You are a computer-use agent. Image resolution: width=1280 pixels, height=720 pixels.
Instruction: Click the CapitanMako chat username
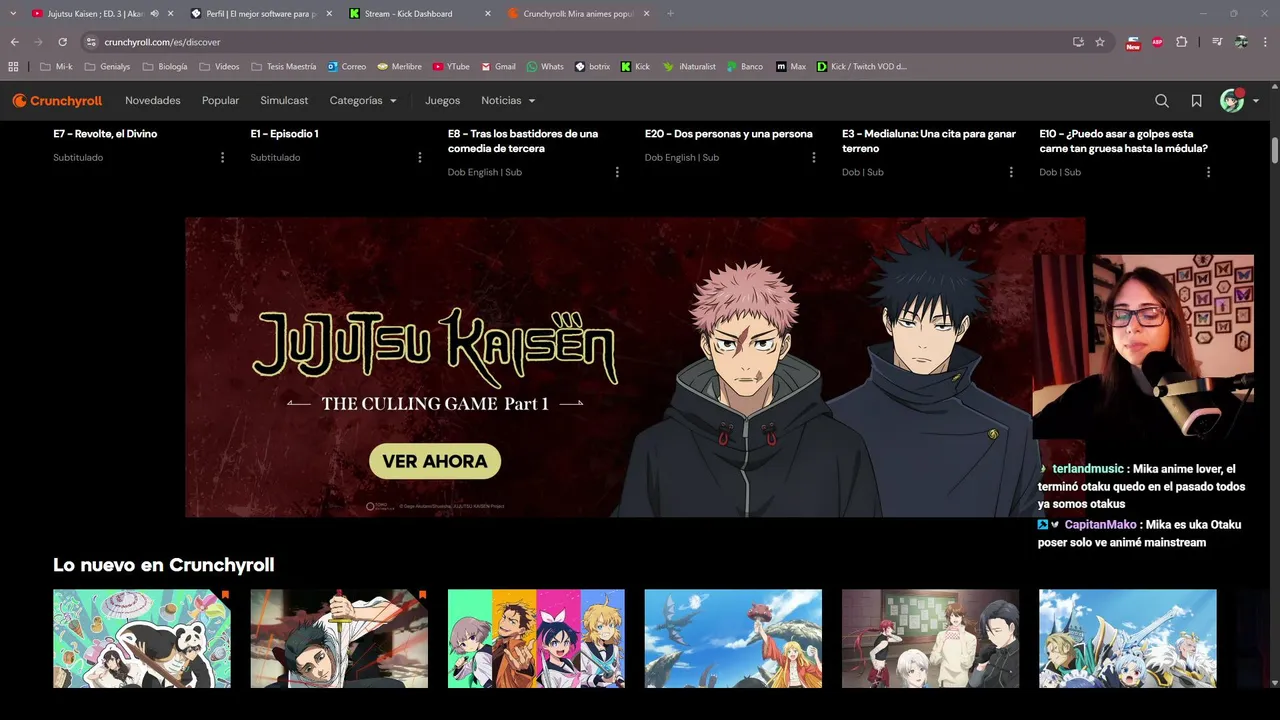coord(1100,524)
